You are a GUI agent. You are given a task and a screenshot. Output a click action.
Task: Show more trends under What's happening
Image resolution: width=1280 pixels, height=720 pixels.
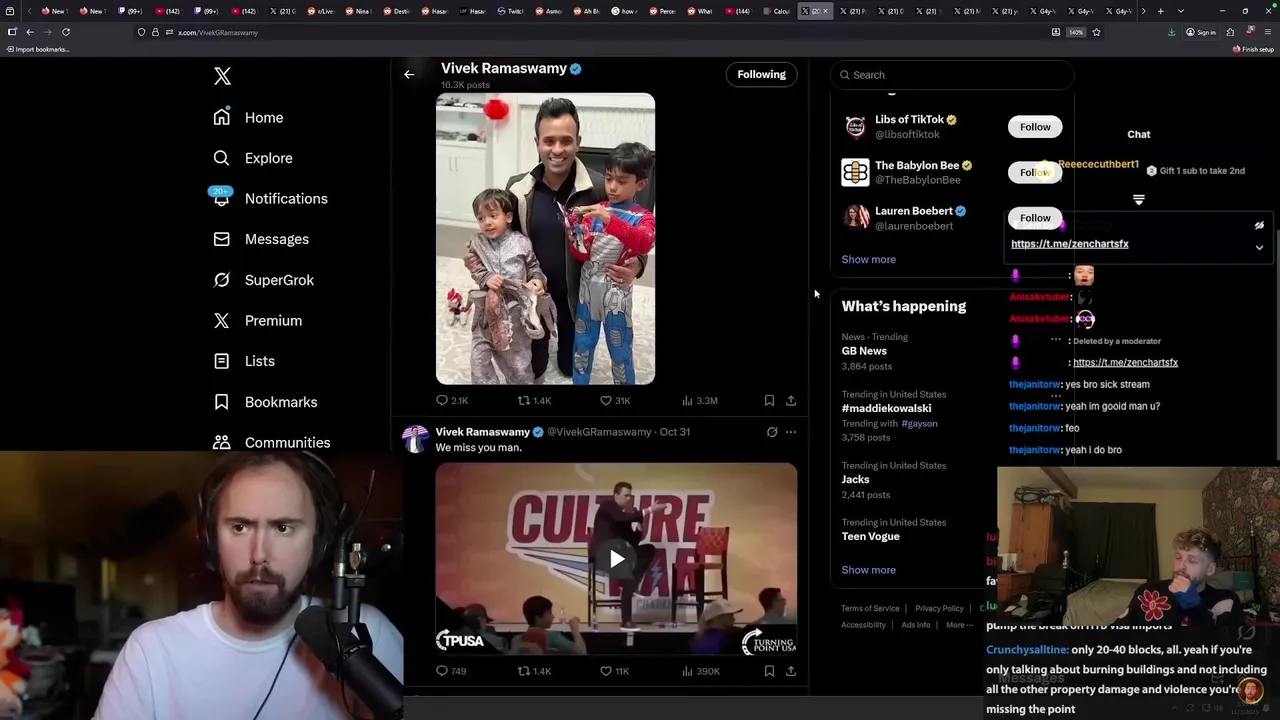pos(868,570)
